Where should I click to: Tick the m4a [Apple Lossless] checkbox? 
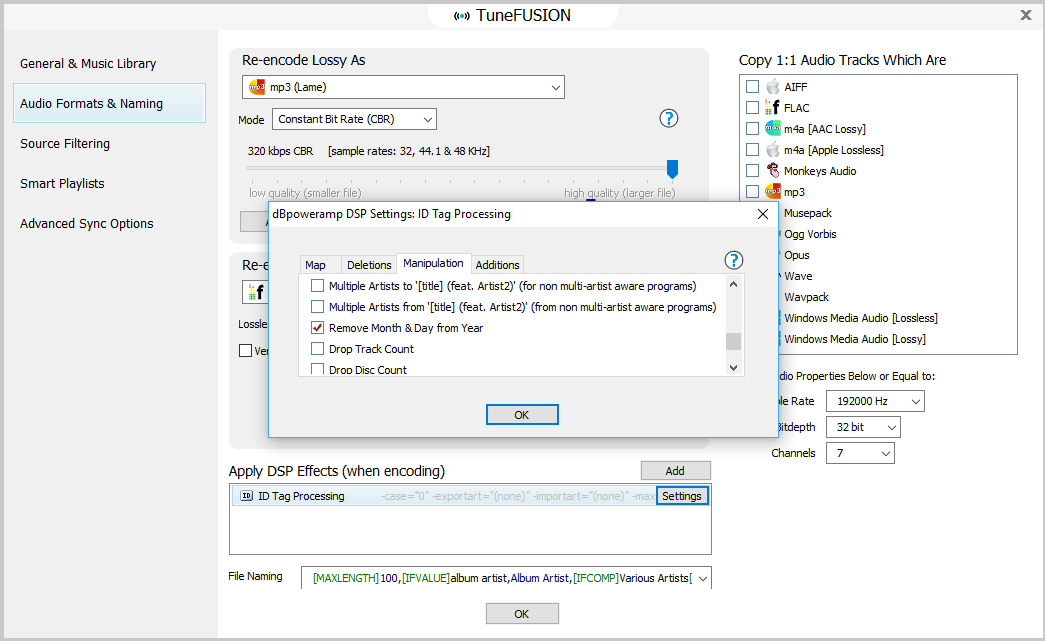752,150
